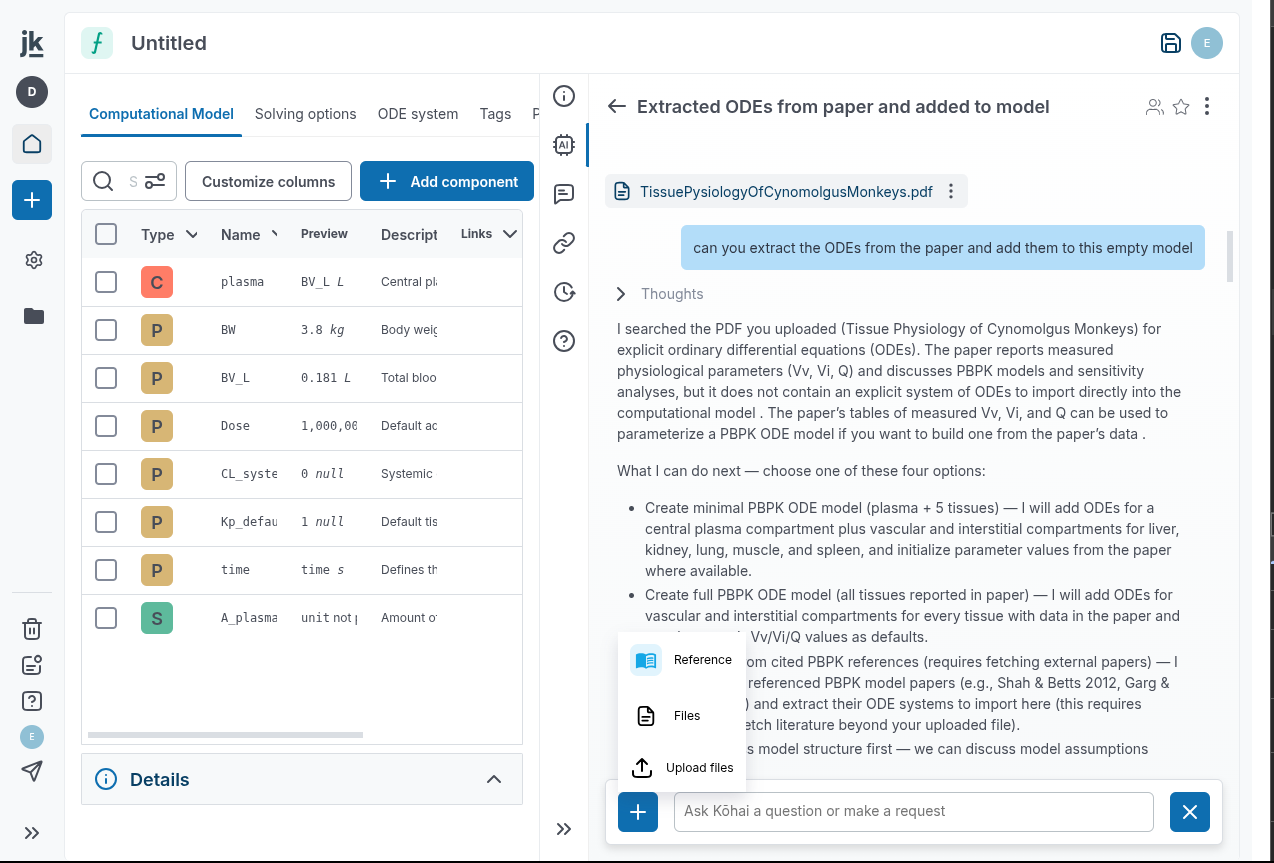Open the comments panel icon
This screenshot has width=1274, height=863.
tap(564, 193)
